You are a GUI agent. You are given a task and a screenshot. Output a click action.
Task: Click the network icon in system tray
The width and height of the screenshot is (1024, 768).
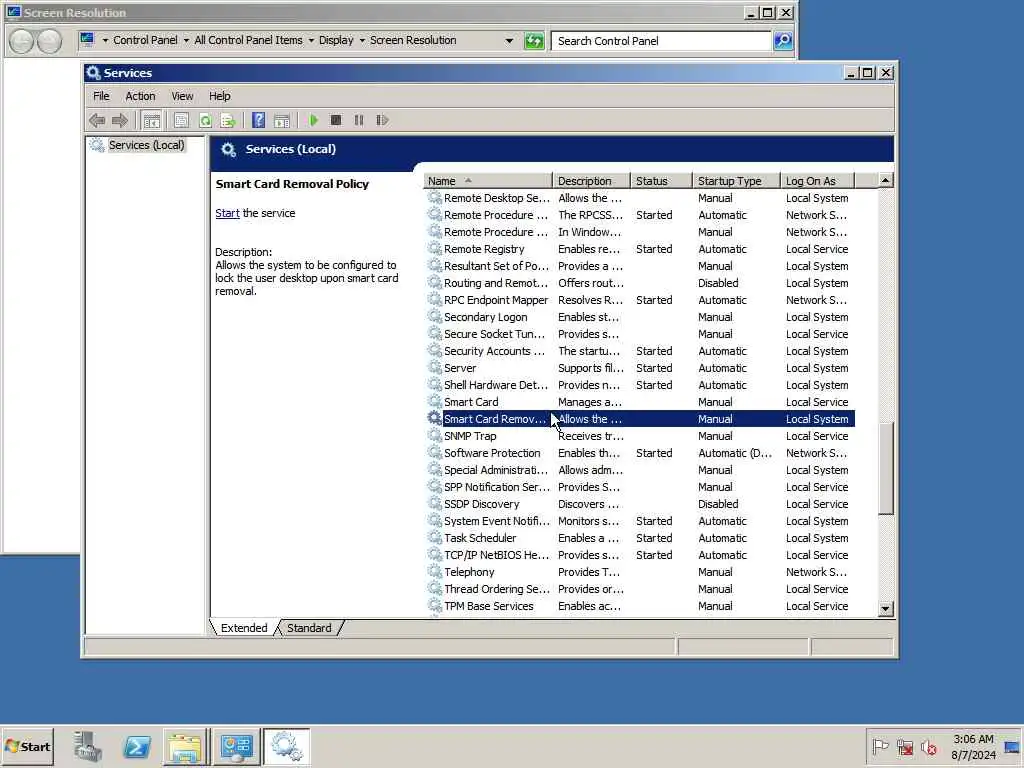pos(904,746)
